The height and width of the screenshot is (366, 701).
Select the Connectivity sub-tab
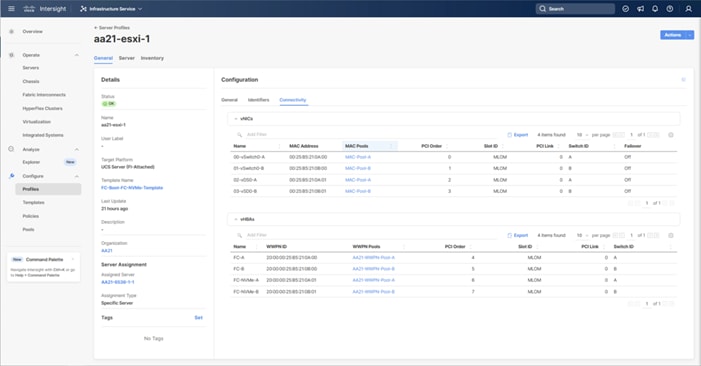coord(293,100)
